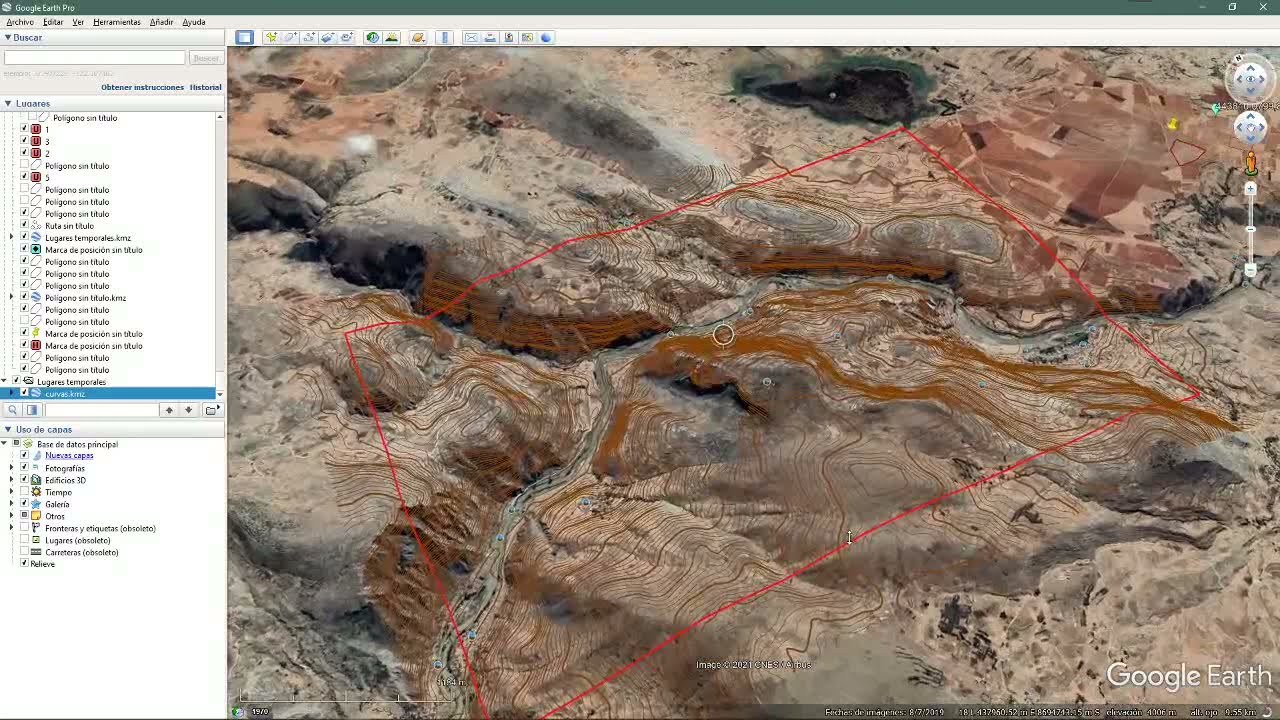Expand the Lugares temporales.kmz tree item
1280x720 pixels.
point(12,238)
